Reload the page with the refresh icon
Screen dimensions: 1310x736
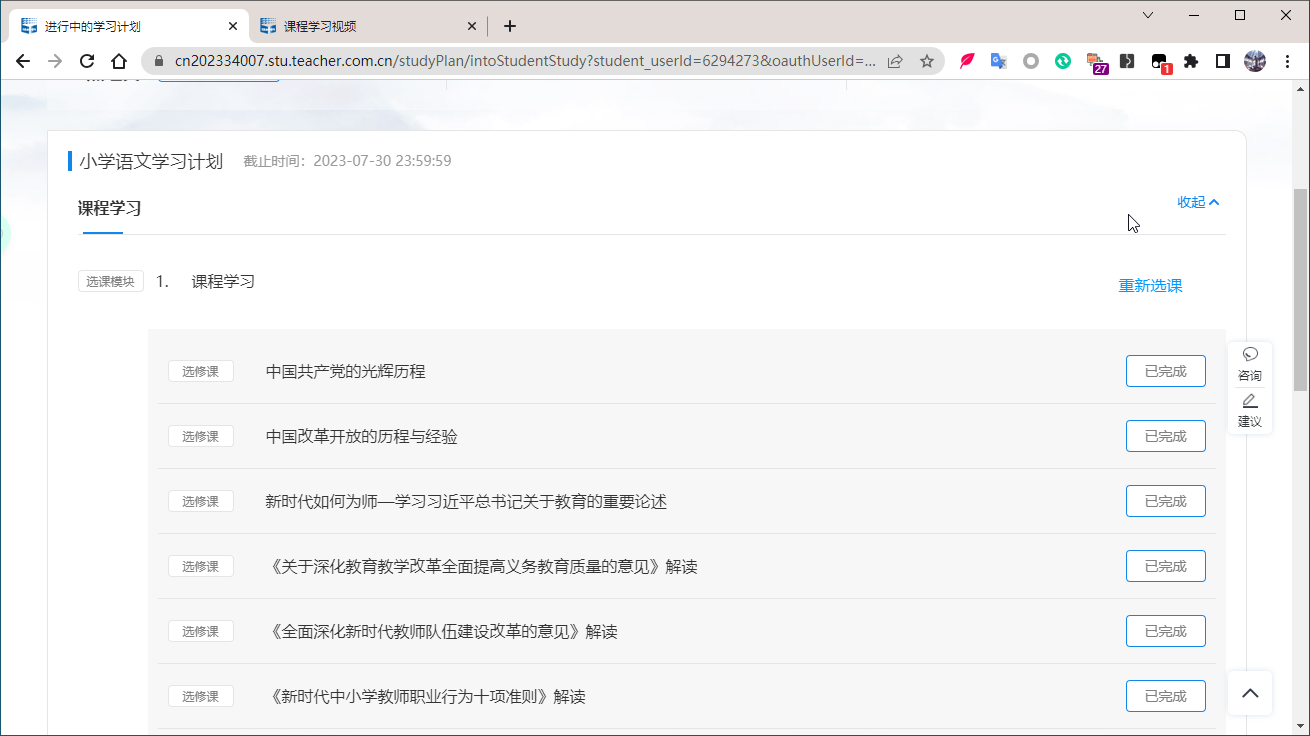[87, 61]
